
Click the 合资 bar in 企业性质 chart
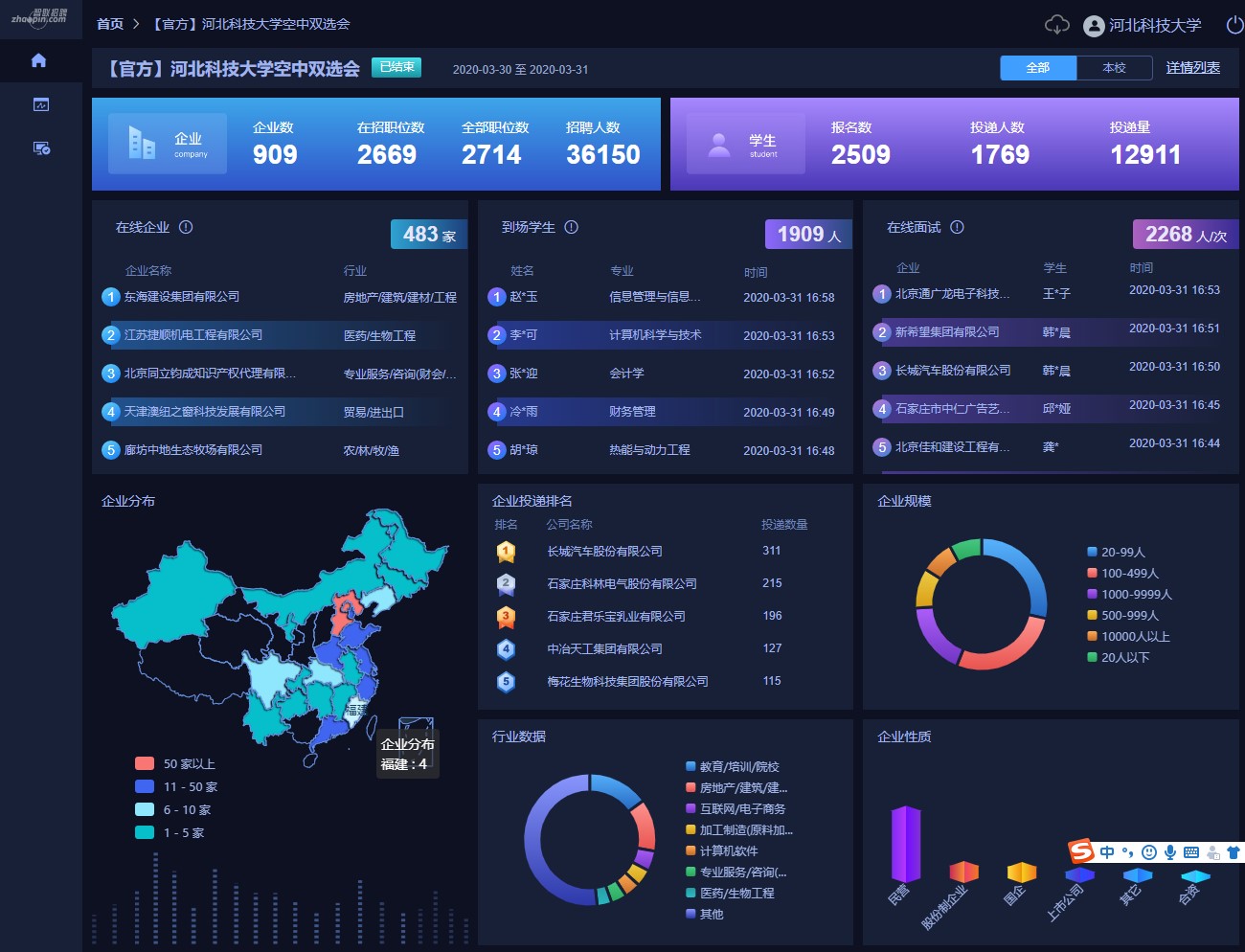(1195, 876)
